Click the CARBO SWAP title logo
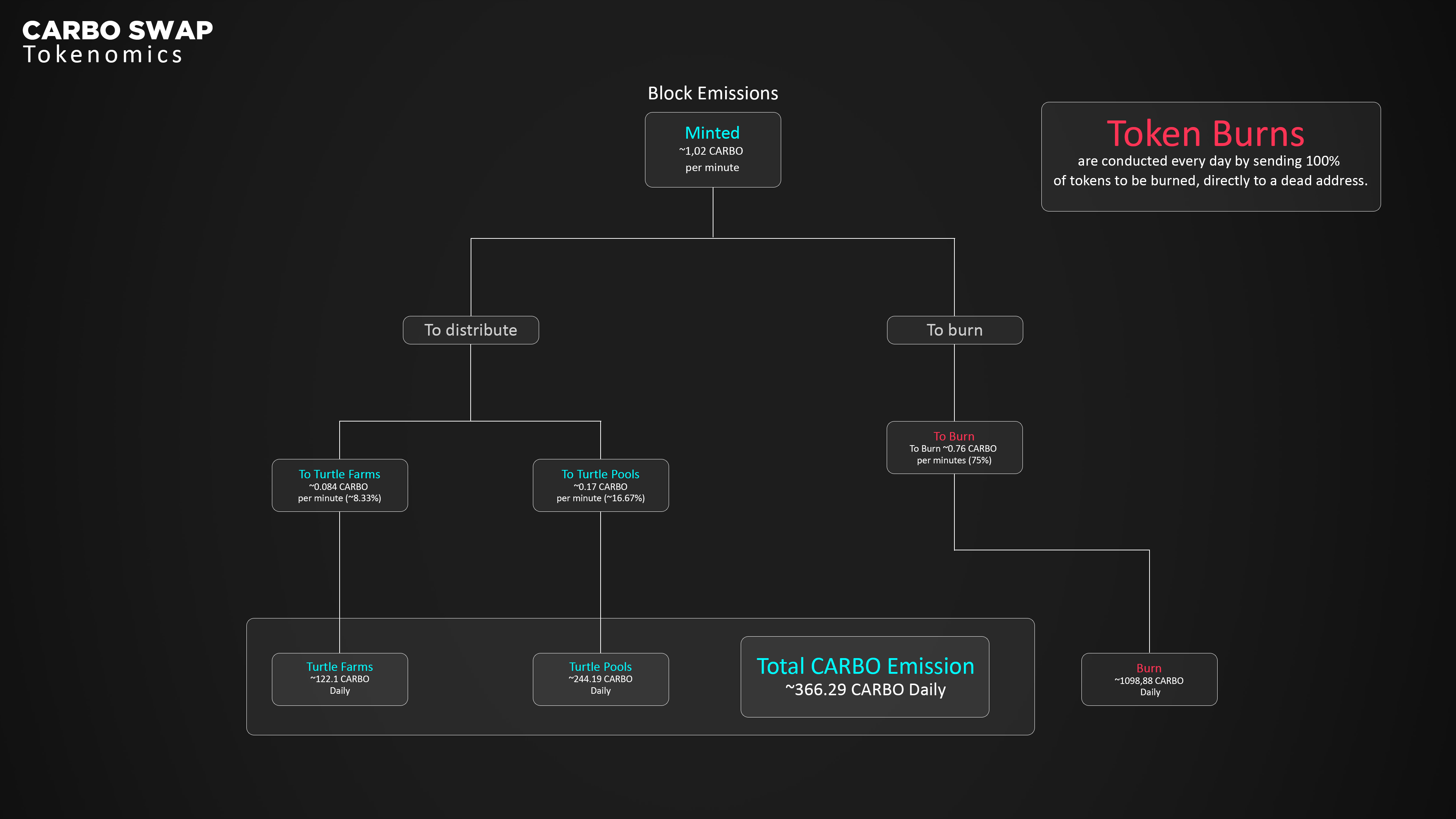This screenshot has height=819, width=1456. 117,31
